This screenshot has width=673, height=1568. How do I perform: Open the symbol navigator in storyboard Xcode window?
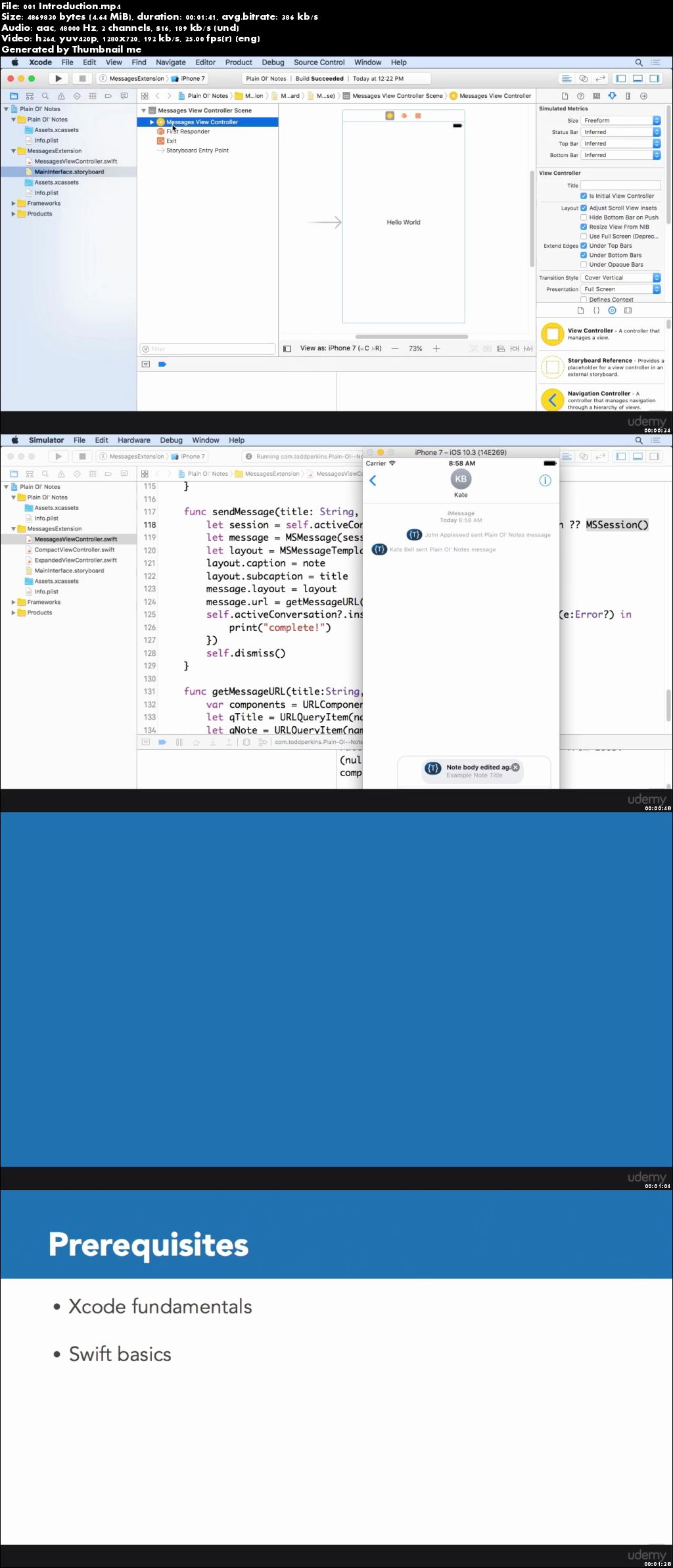pyautogui.click(x=30, y=96)
